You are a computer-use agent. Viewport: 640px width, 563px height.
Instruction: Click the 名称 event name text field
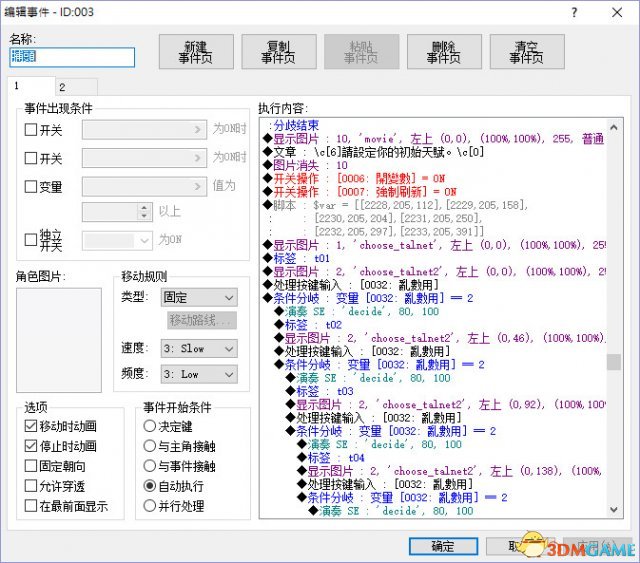pos(71,57)
